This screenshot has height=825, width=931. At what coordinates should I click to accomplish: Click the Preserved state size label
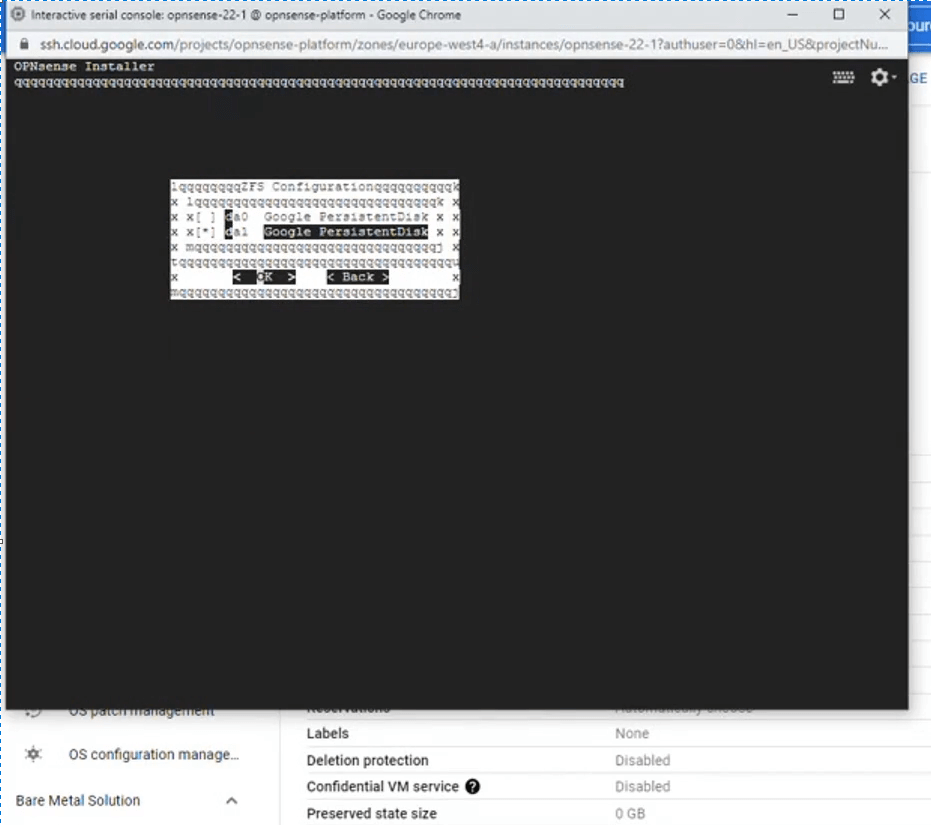371,813
